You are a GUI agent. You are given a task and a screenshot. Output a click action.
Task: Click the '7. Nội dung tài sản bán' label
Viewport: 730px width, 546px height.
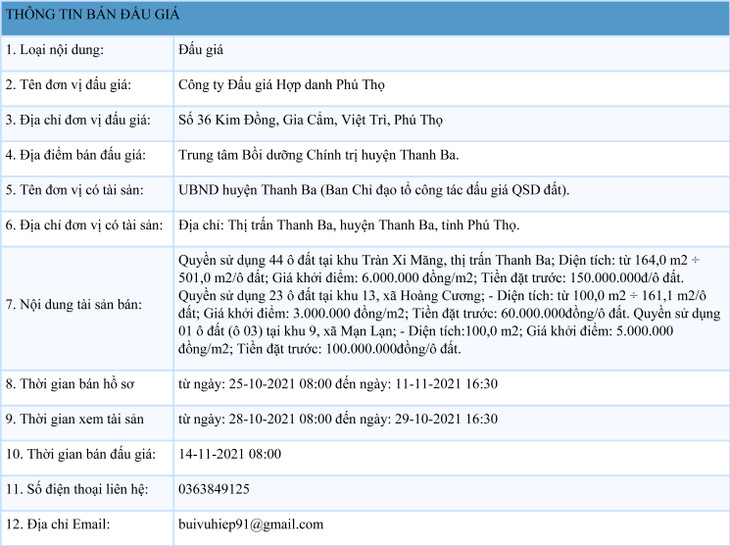click(x=73, y=304)
